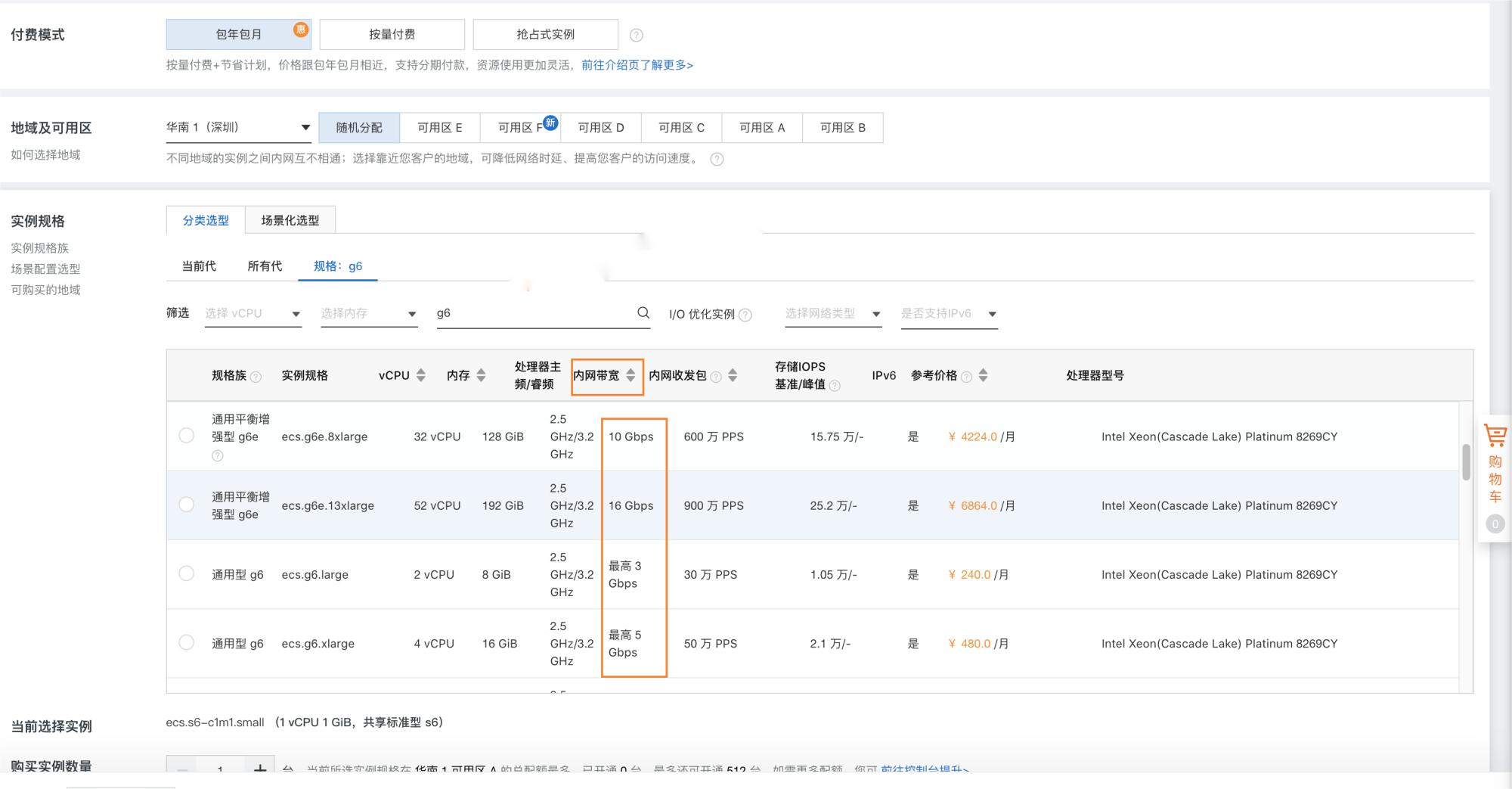This screenshot has height=789, width=1512.
Task: Open region dropdown 华南 1（深圳）
Action: [238, 127]
